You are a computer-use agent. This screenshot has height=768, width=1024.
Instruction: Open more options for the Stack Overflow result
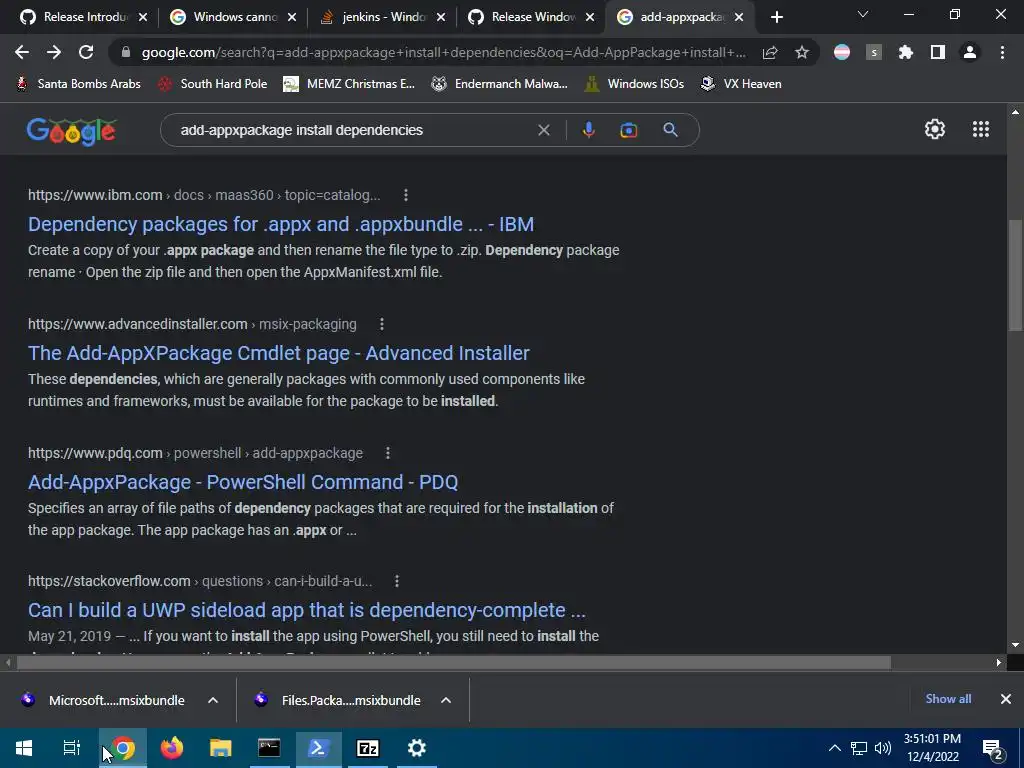pyautogui.click(x=396, y=581)
